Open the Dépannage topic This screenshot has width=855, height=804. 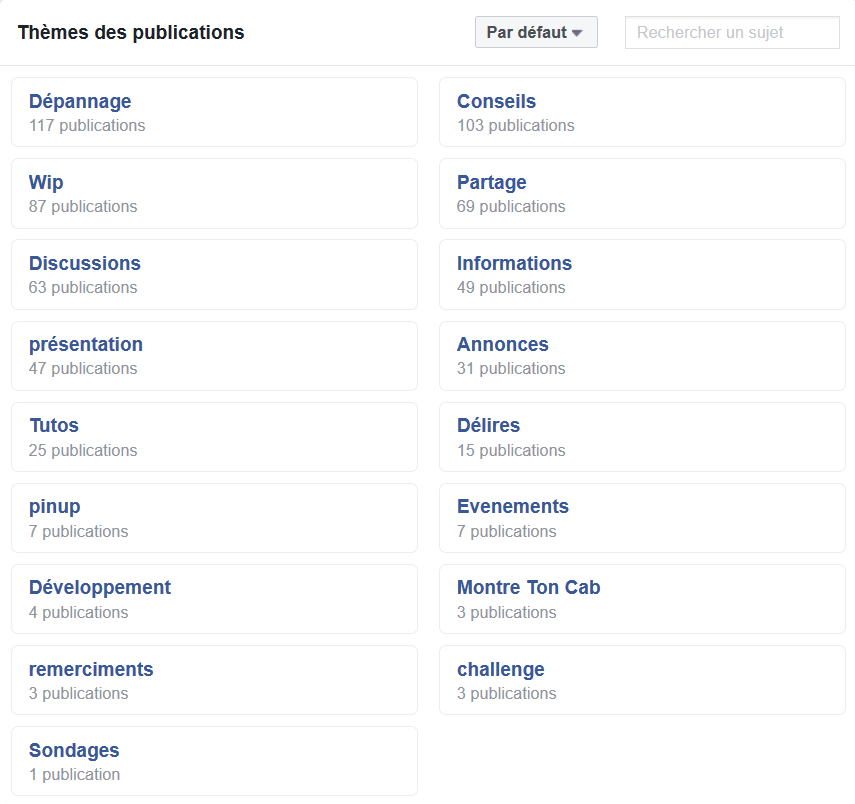coord(80,102)
